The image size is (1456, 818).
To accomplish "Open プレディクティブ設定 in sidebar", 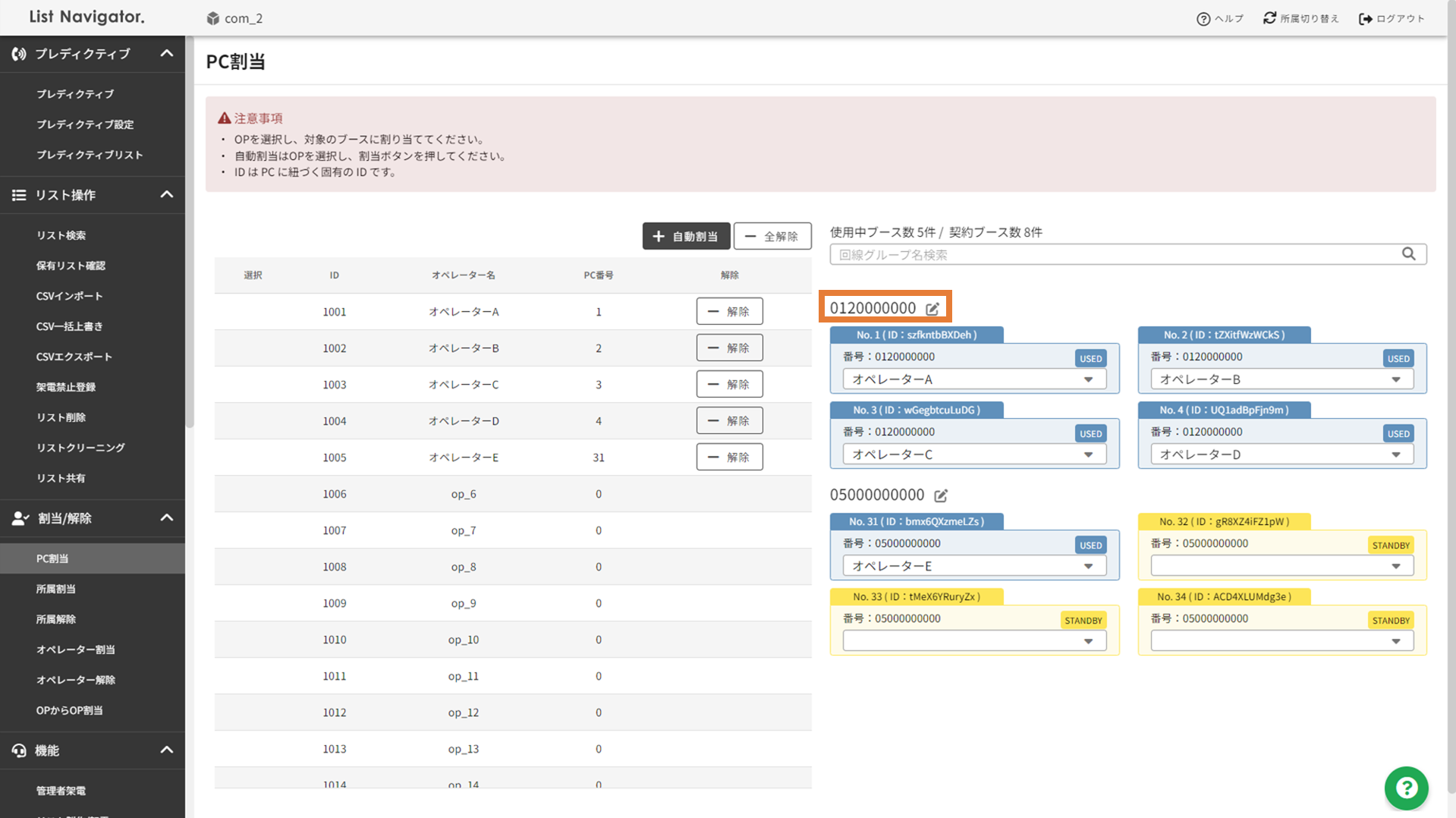I will pyautogui.click(x=85, y=124).
